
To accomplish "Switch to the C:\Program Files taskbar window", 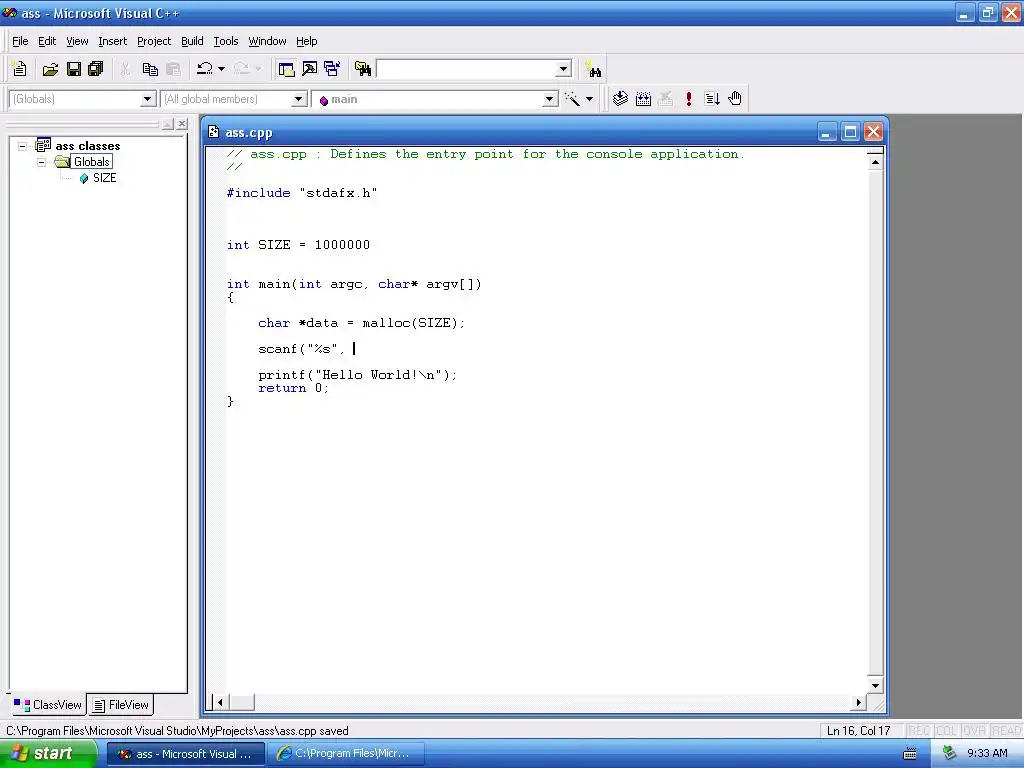I will click(x=347, y=754).
